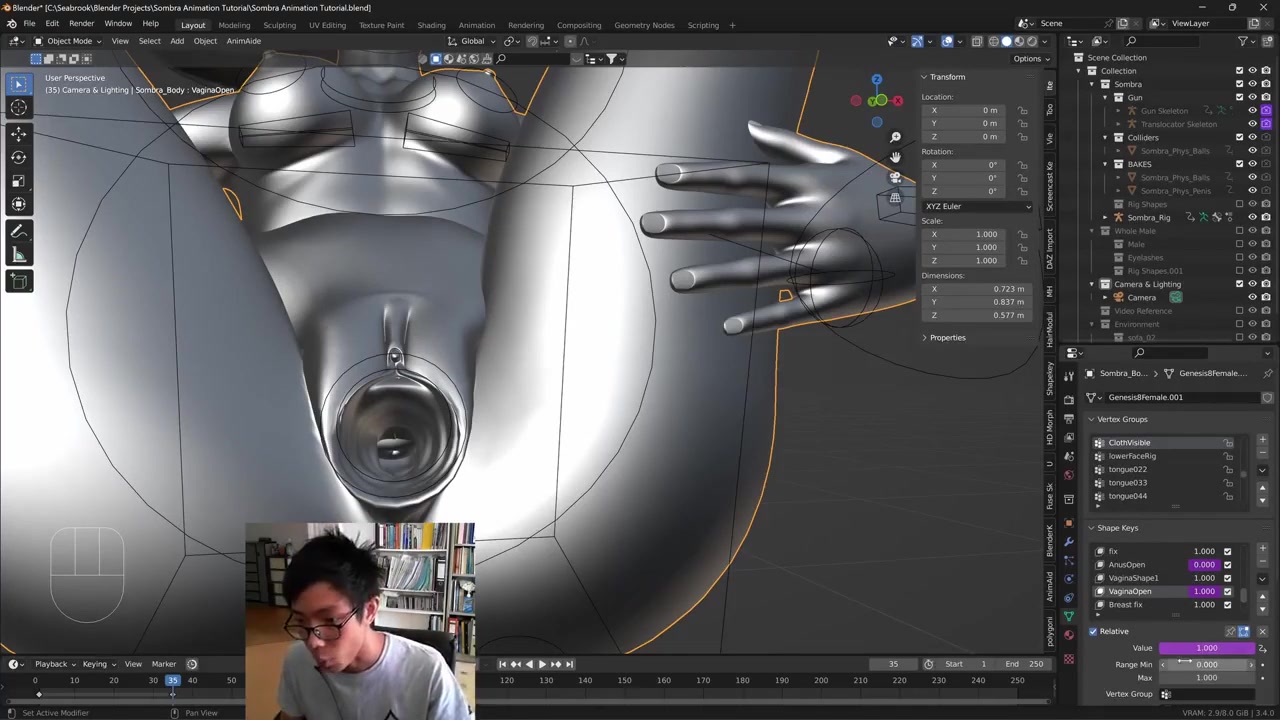Open the Object Mode dropdown
The height and width of the screenshot is (720, 1280).
click(x=69, y=41)
